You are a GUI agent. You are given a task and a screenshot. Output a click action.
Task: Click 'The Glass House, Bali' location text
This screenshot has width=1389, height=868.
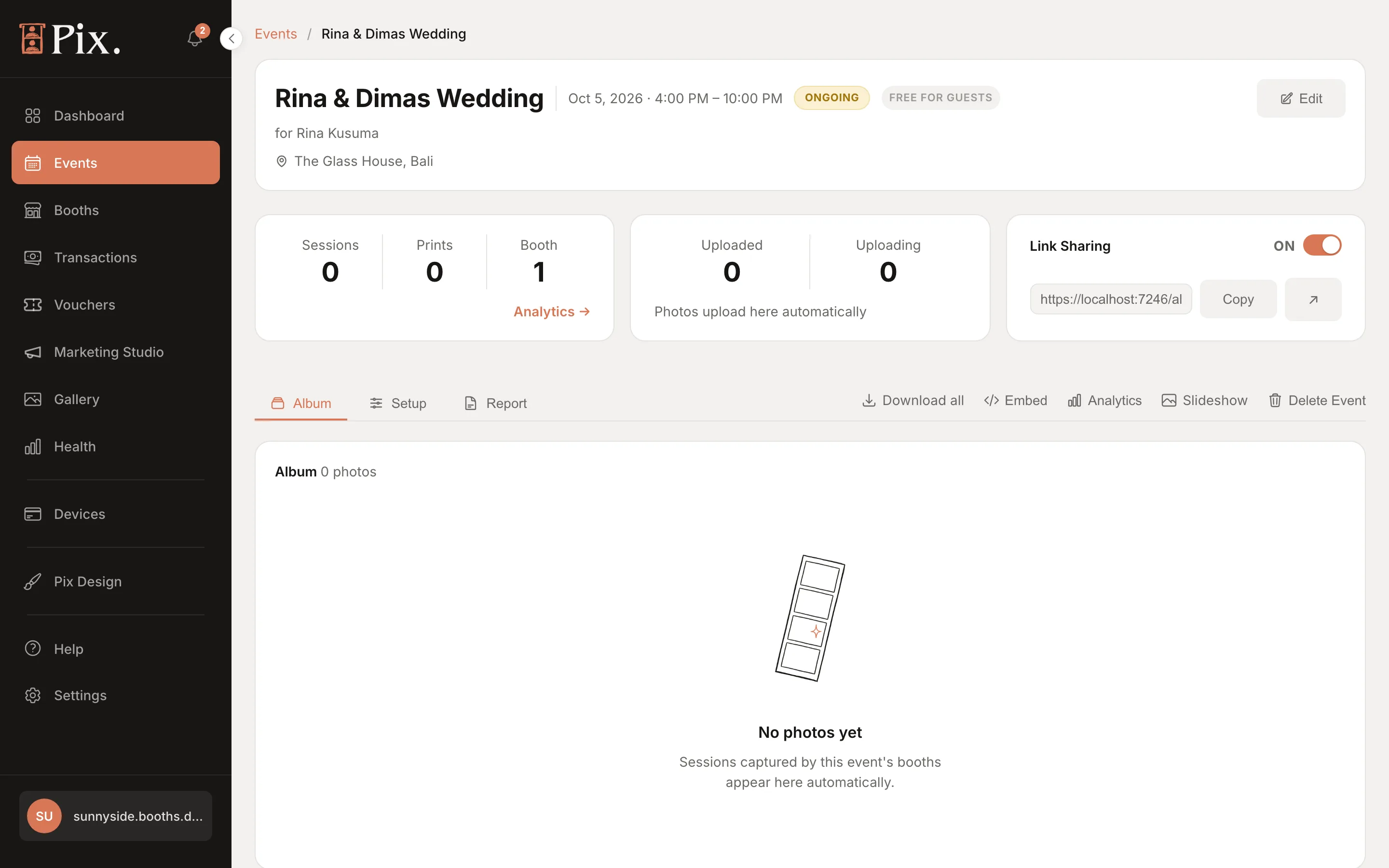coord(364,162)
